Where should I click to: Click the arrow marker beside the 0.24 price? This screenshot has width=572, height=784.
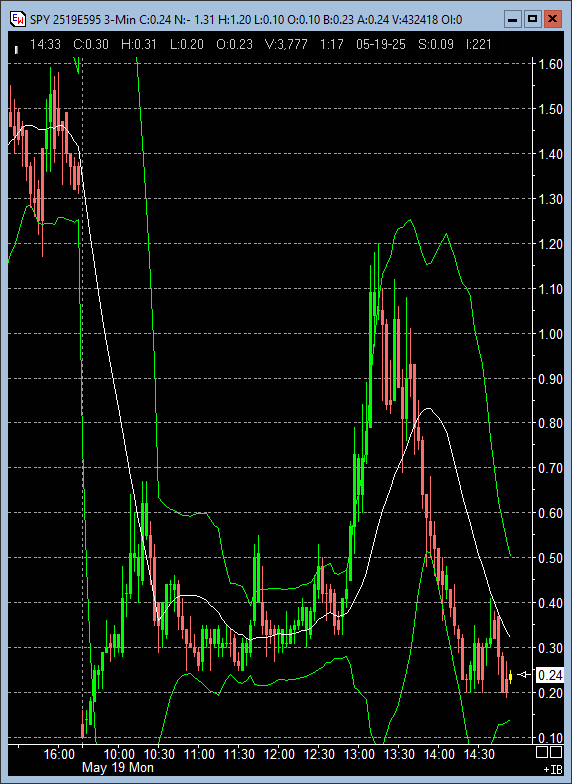pos(524,675)
